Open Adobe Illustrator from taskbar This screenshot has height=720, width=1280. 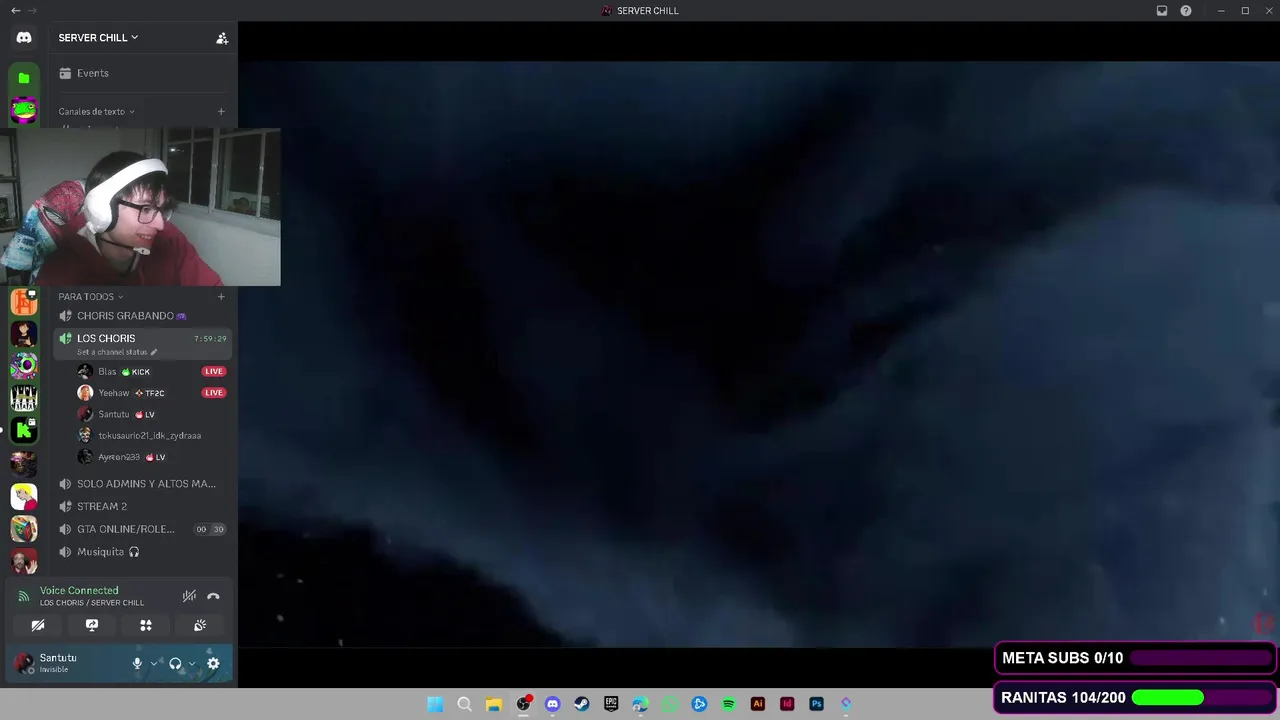(x=758, y=704)
